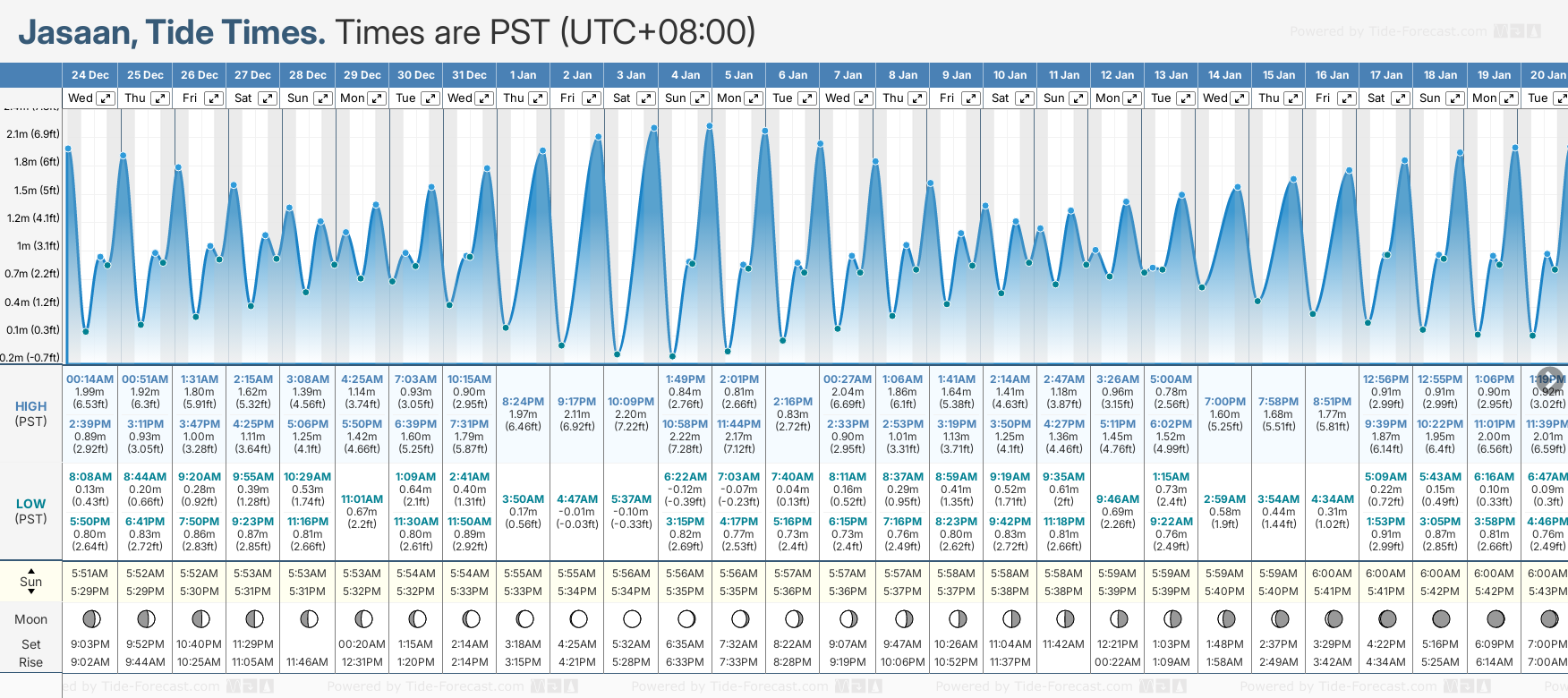Click expand icon for Wed 7 Jan
This screenshot has height=698, width=1568.
click(863, 98)
